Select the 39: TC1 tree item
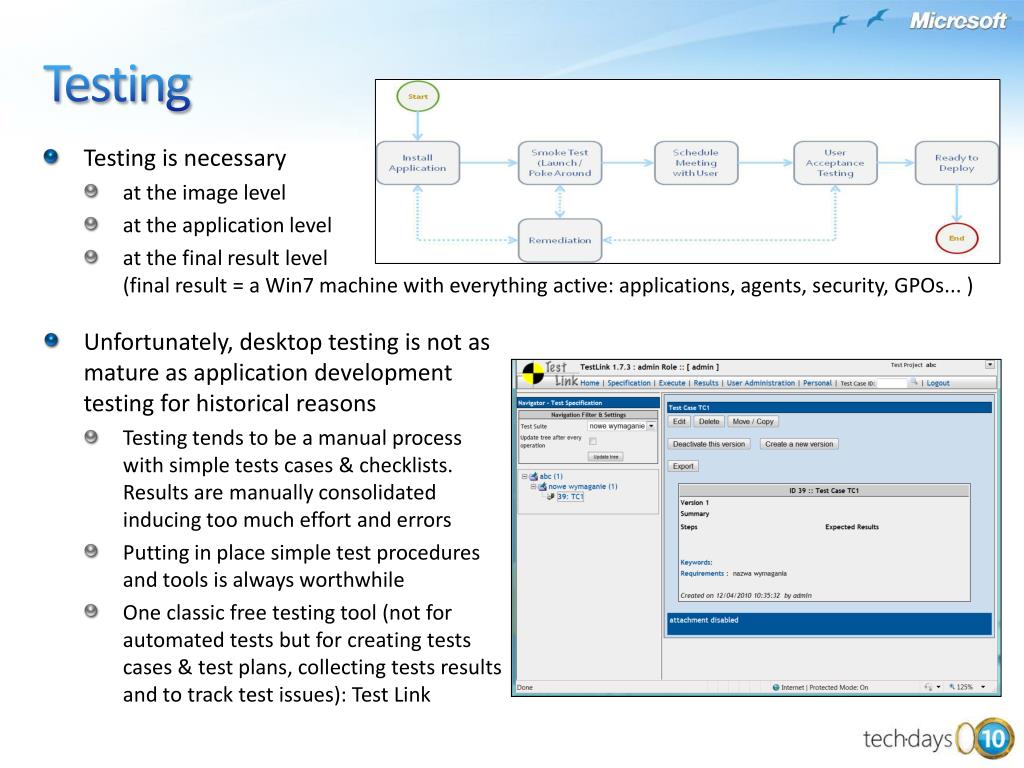 pyautogui.click(x=570, y=497)
